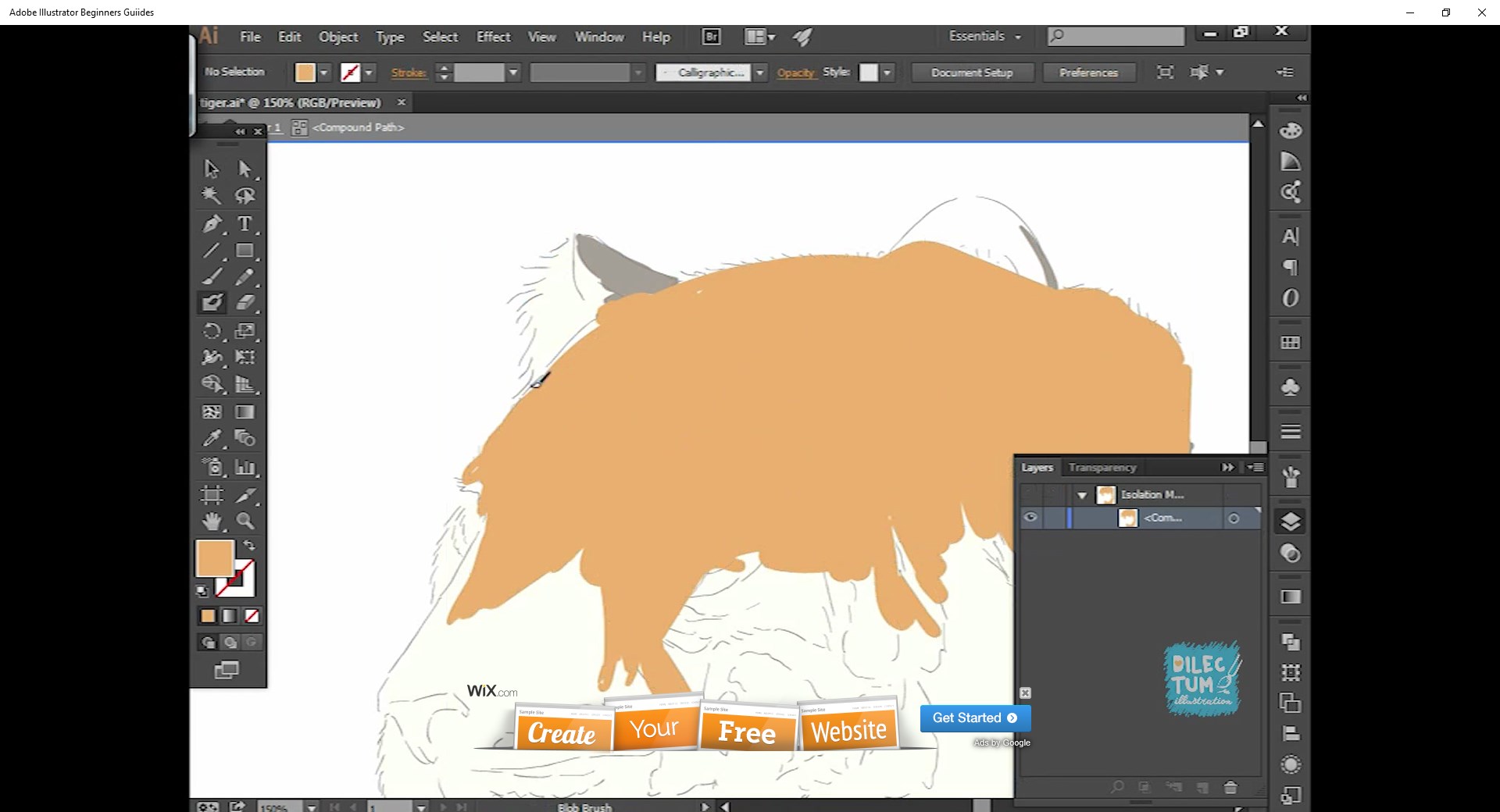The width and height of the screenshot is (1500, 812).
Task: Swap fill and stroke colors
Action: (249, 545)
